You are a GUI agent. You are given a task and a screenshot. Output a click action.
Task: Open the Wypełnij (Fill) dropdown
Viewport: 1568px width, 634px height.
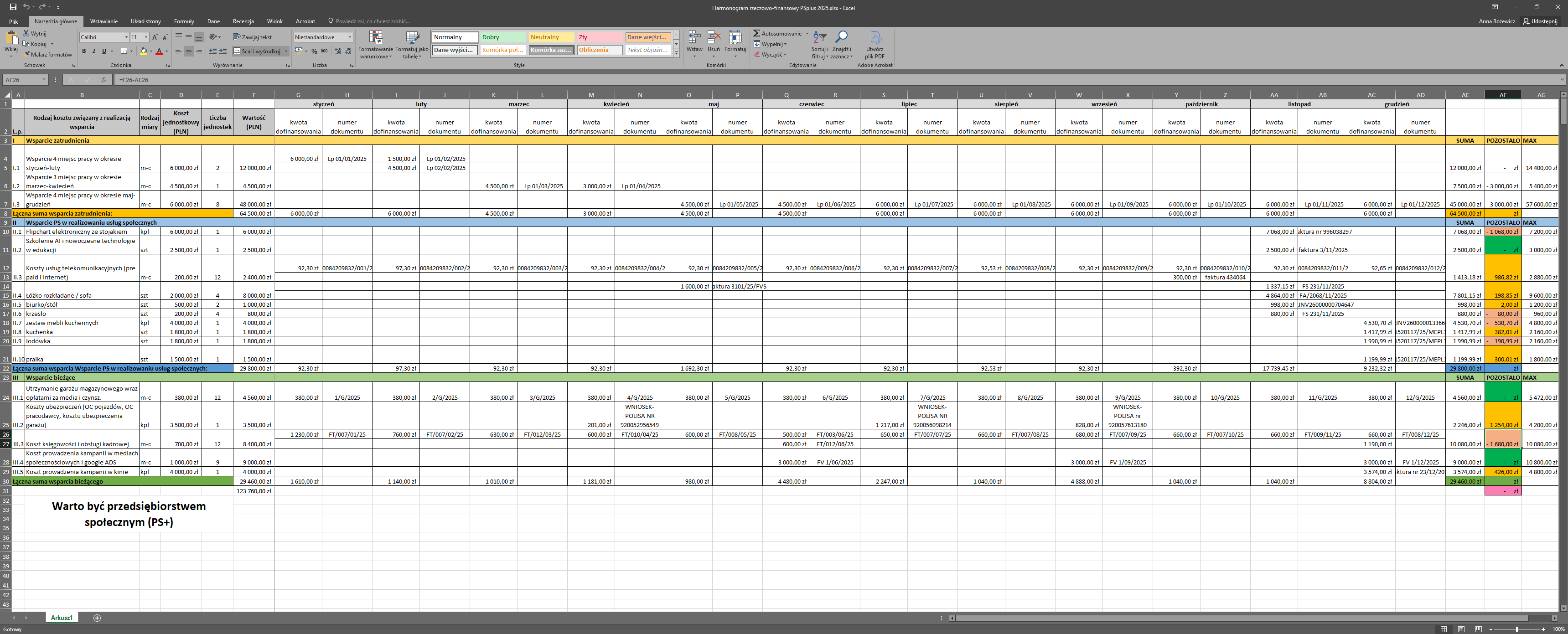(770, 44)
